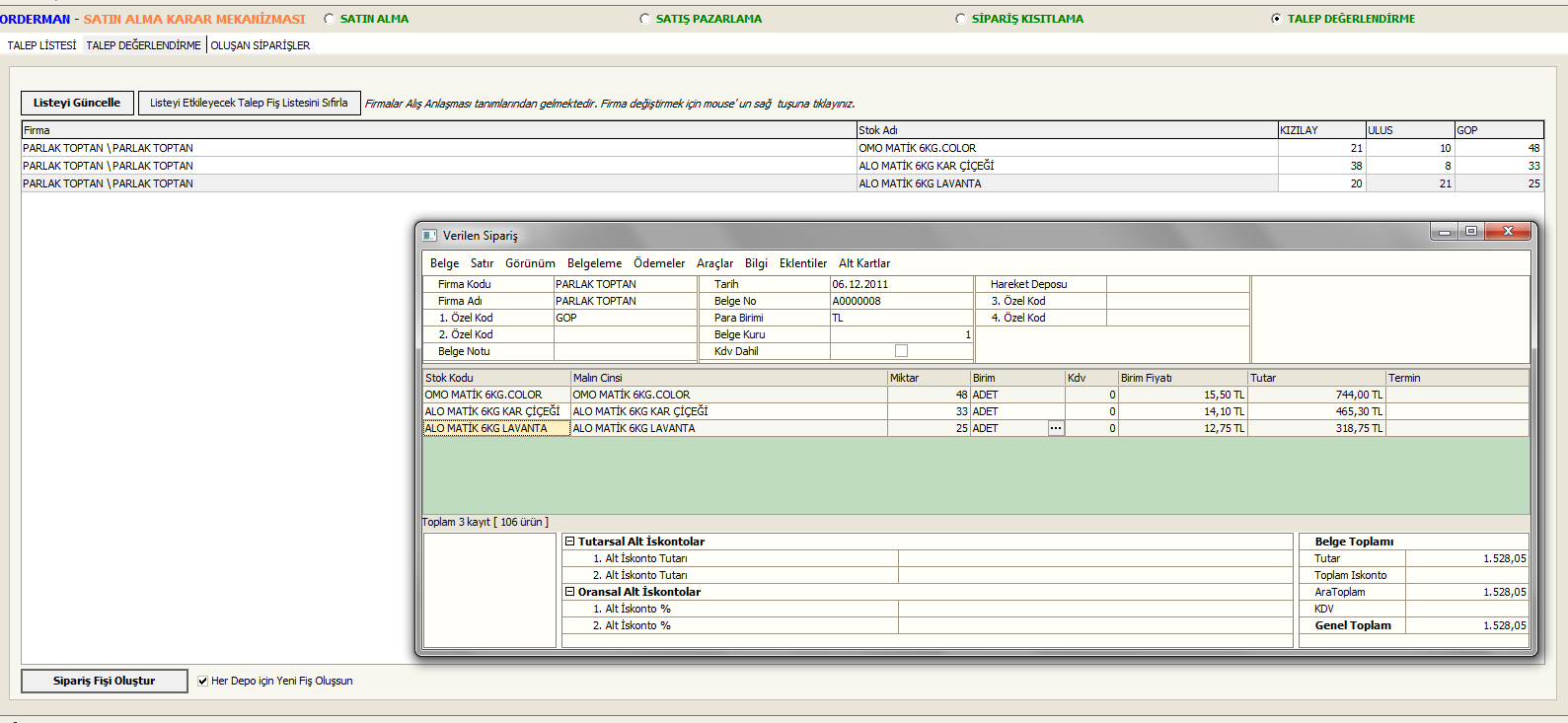This screenshot has height=723, width=1568.
Task: Select the SATIŞ PAZARLAMA radio option
Action: click(x=645, y=19)
